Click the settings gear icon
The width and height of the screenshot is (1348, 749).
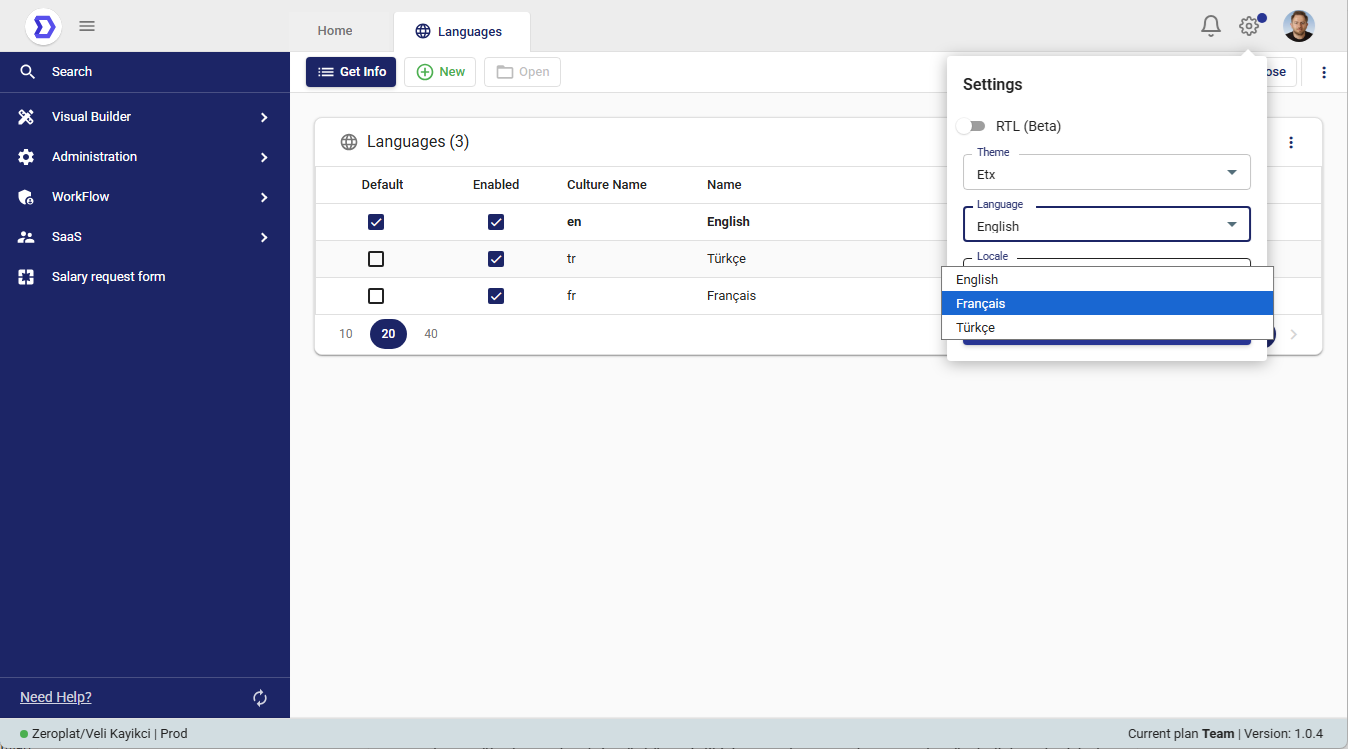click(1249, 26)
